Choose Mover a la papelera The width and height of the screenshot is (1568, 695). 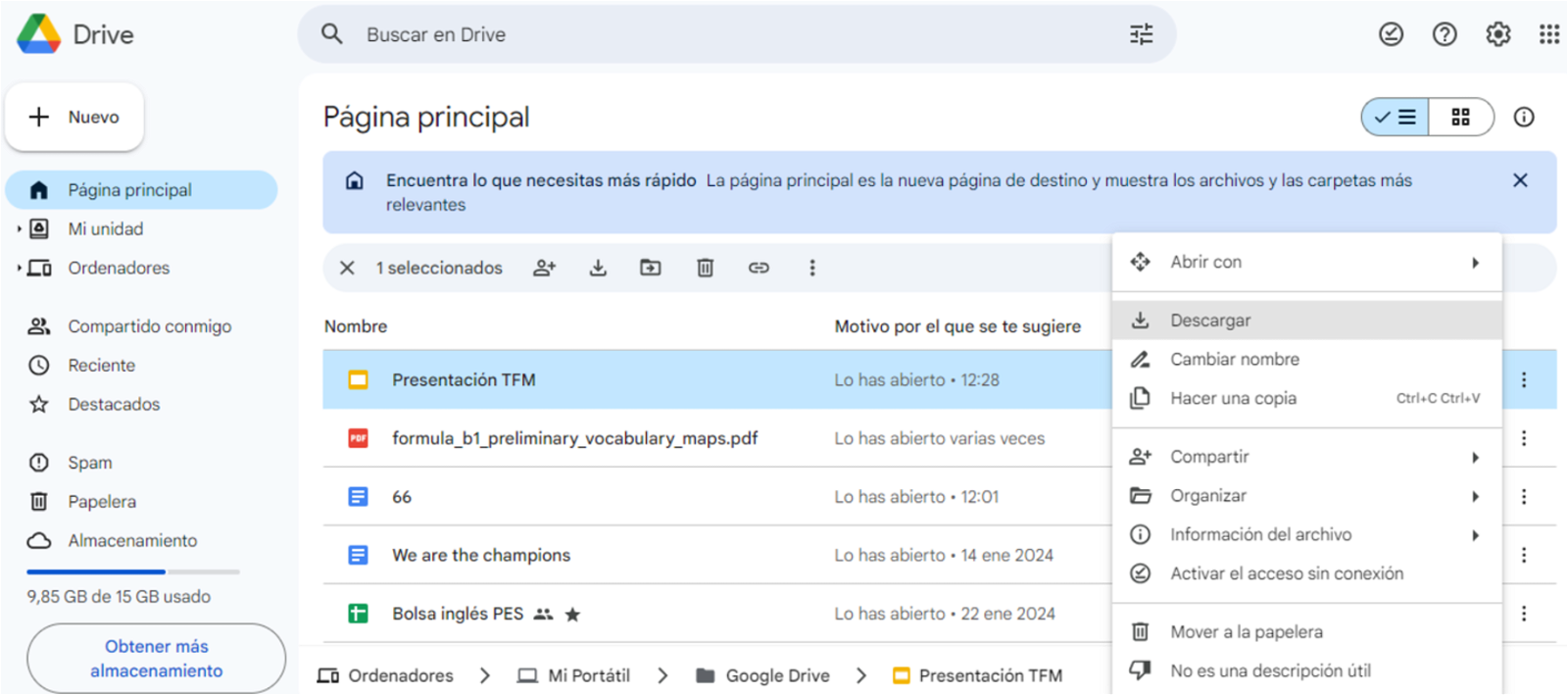pos(1307,632)
